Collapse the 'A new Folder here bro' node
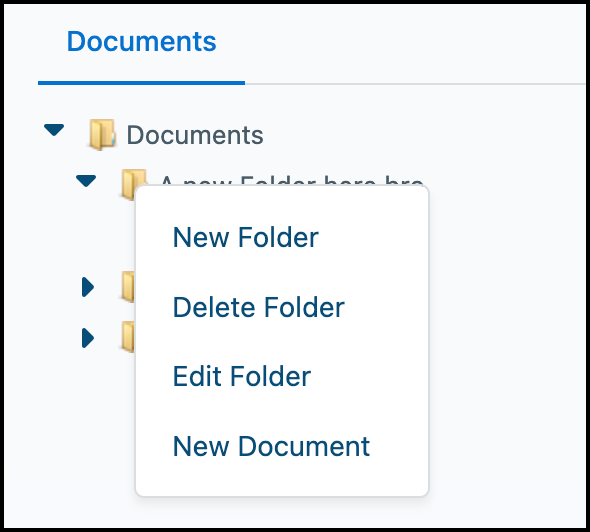The image size is (590, 532). [x=86, y=181]
